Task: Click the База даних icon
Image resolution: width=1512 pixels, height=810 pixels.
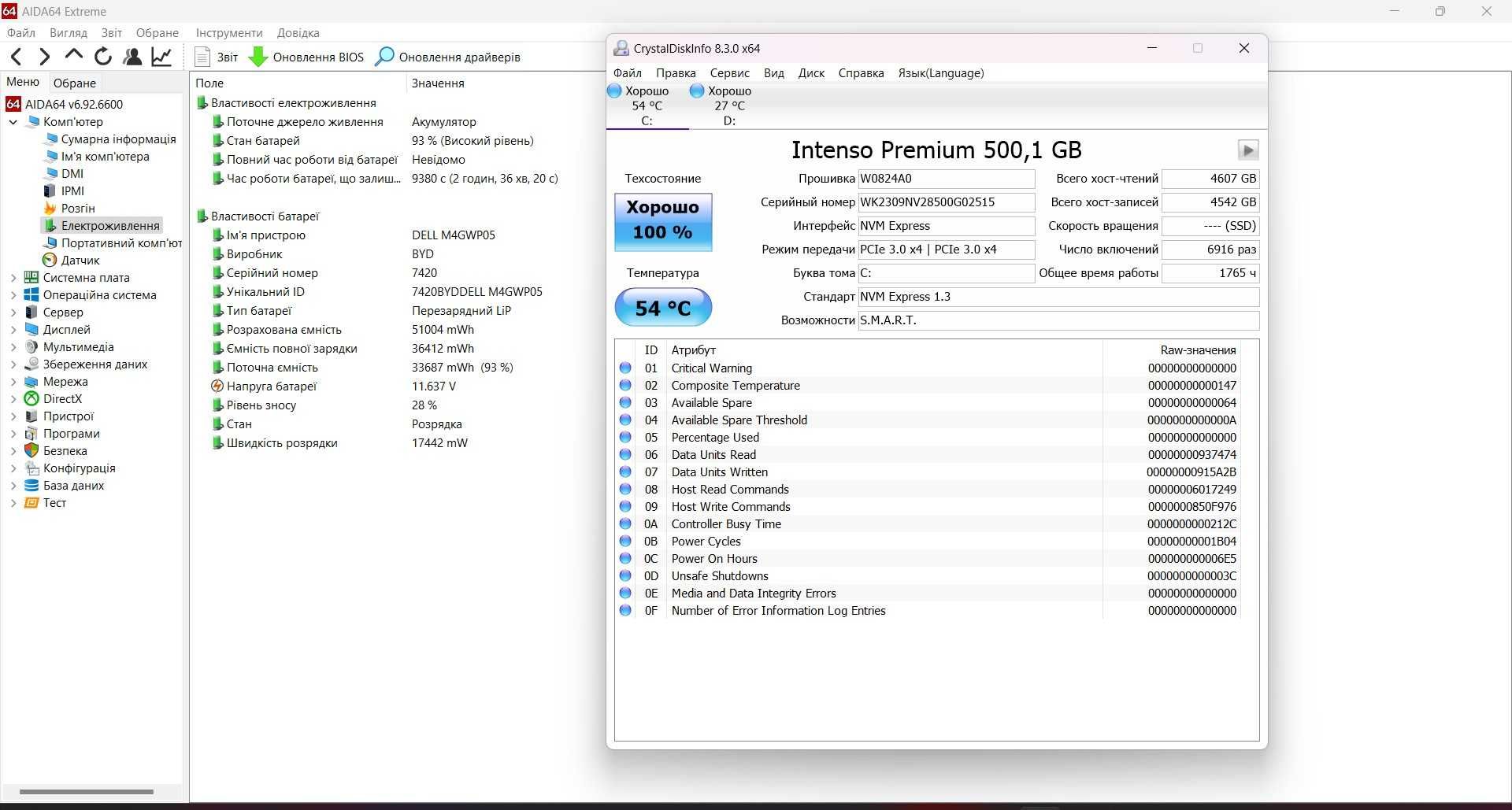Action: (x=31, y=486)
